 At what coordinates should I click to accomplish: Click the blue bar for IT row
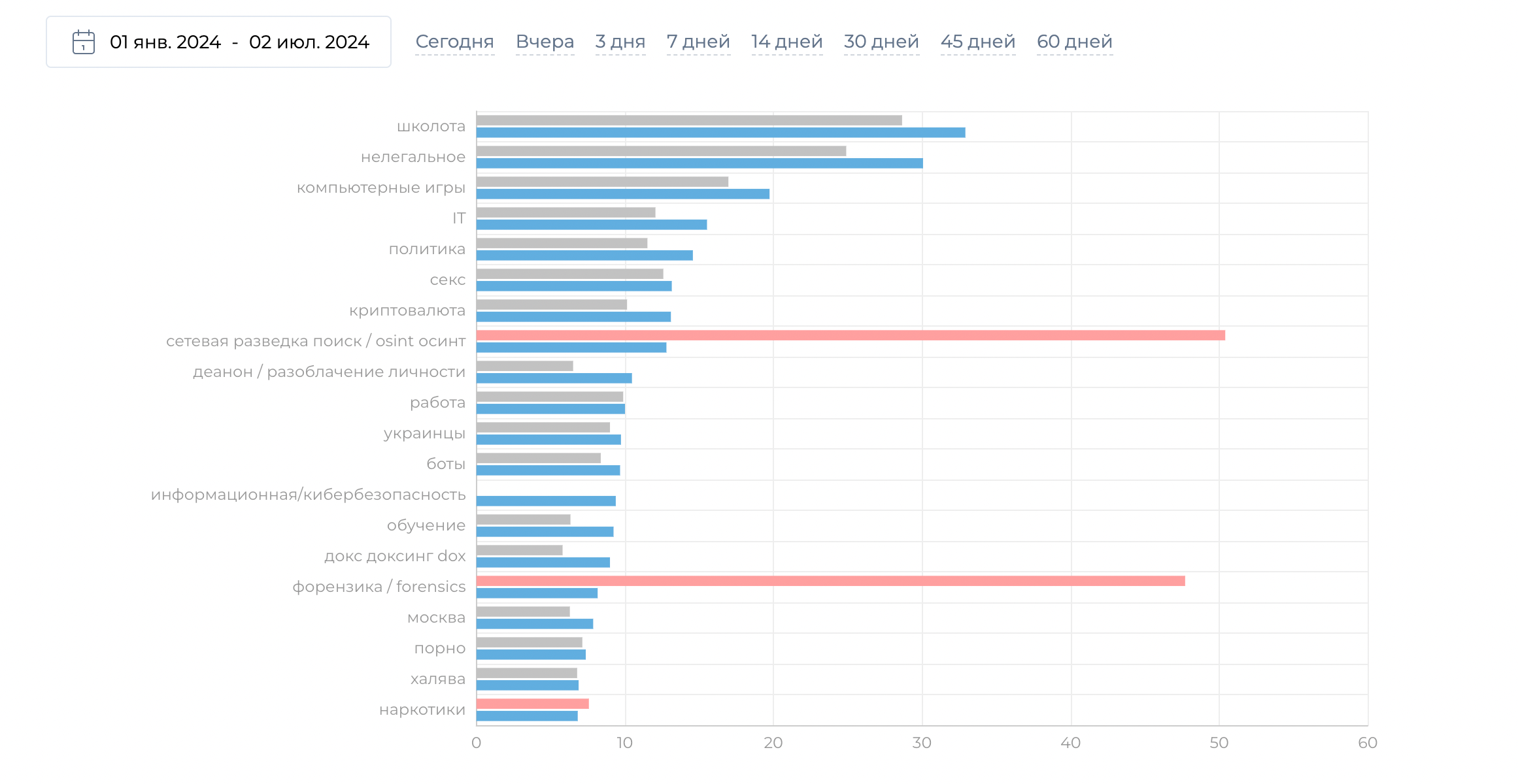[x=592, y=225]
